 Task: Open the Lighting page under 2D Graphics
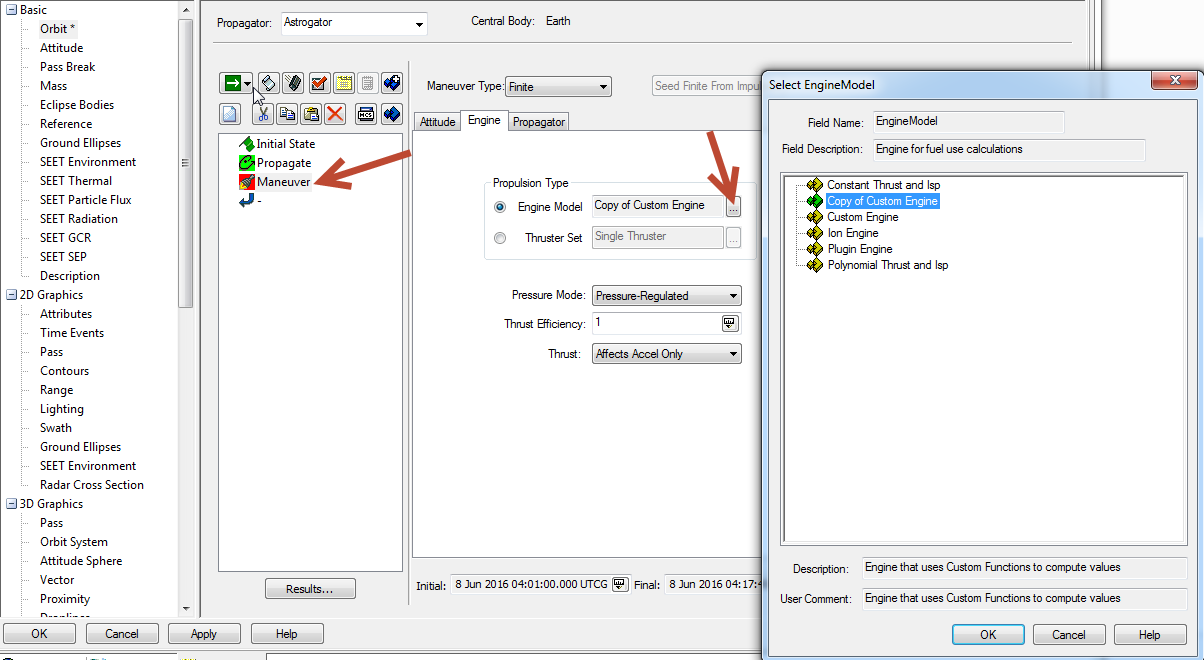62,409
